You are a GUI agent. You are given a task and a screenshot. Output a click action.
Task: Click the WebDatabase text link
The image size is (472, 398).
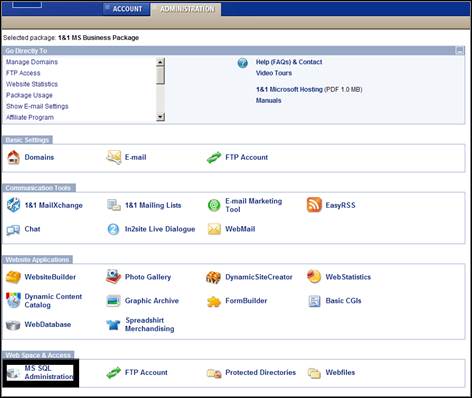click(48, 325)
